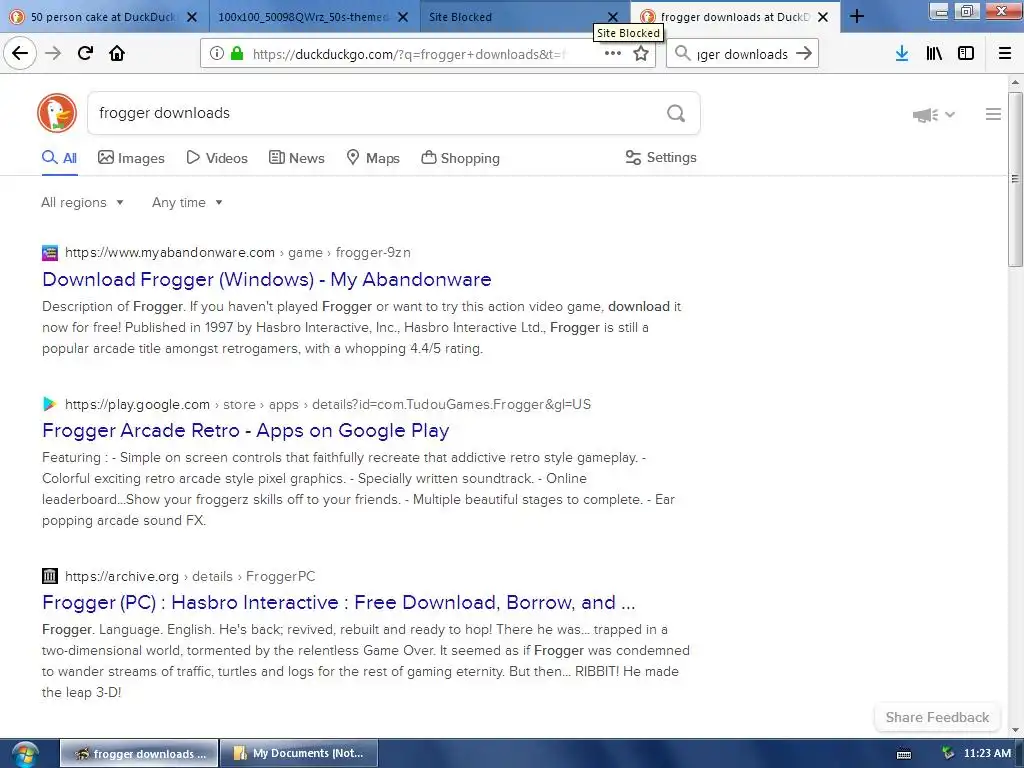The height and width of the screenshot is (768, 1024).
Task: Click the myabandonware site favicon
Action: 50,253
